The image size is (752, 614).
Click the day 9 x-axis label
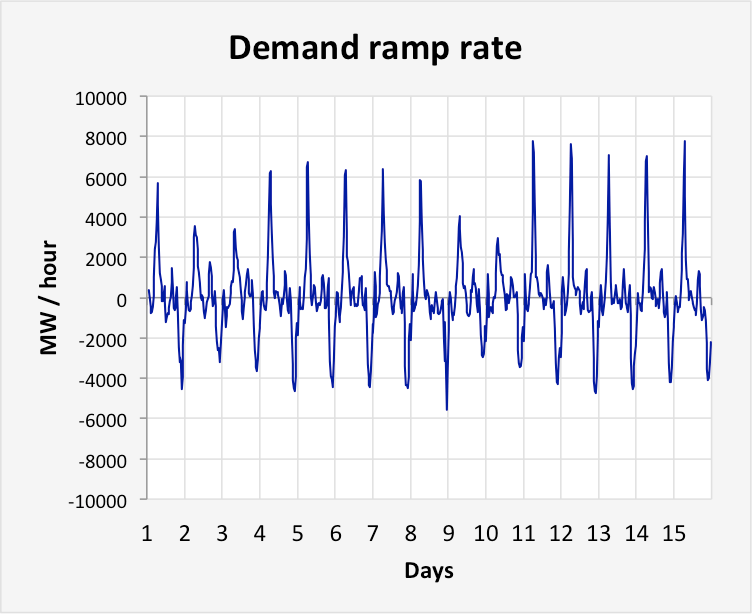coord(448,533)
